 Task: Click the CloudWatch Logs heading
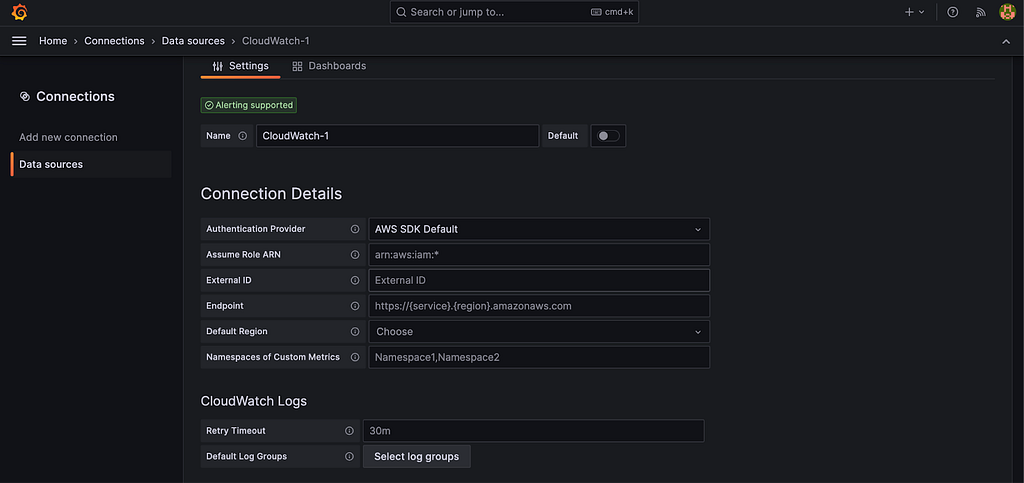(x=253, y=401)
